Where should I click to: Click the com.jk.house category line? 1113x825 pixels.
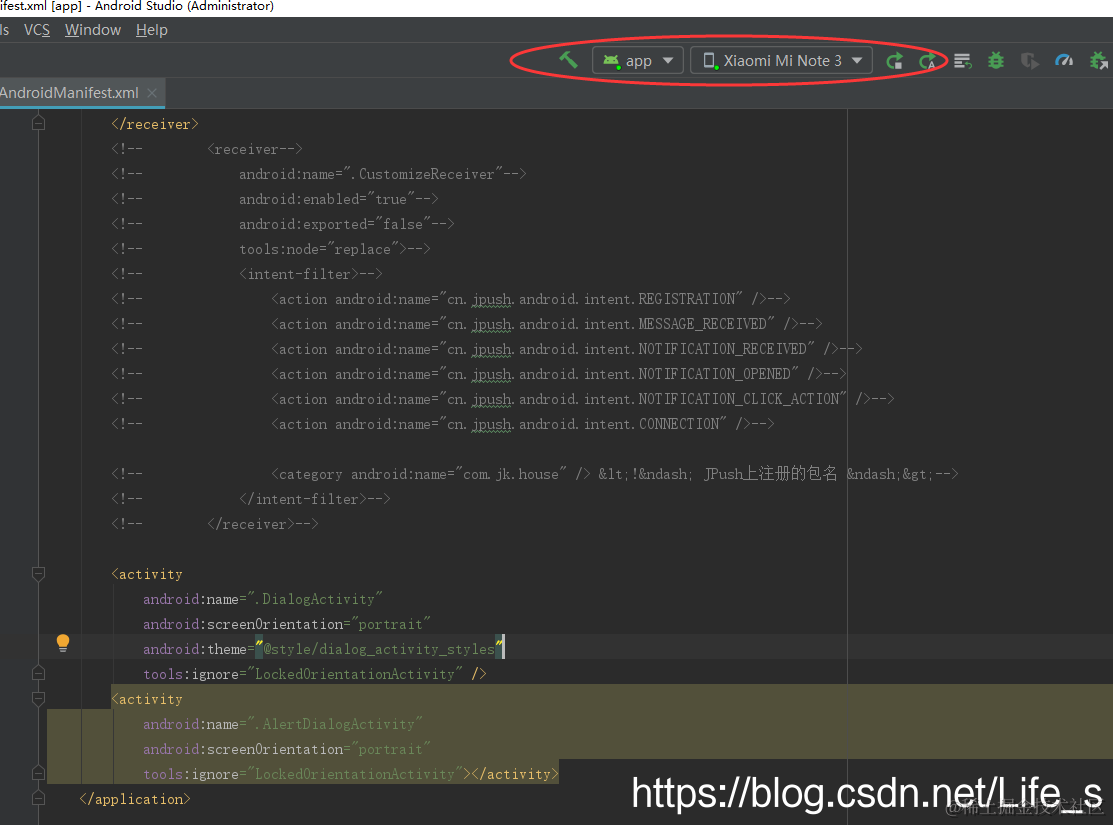[x=534, y=474]
